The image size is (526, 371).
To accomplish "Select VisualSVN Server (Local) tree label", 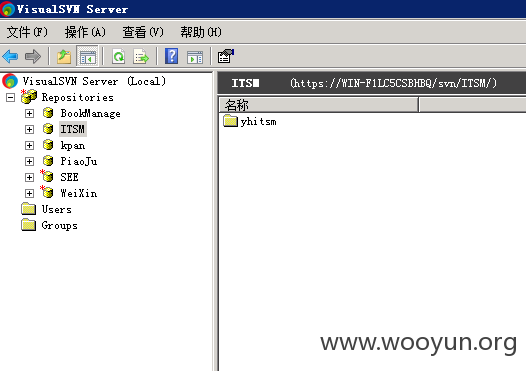I will [x=94, y=81].
